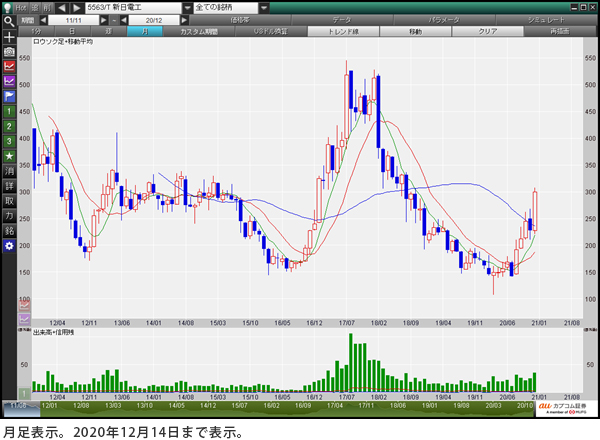
Task: Click the 再描画 redraw button
Action: click(560, 31)
